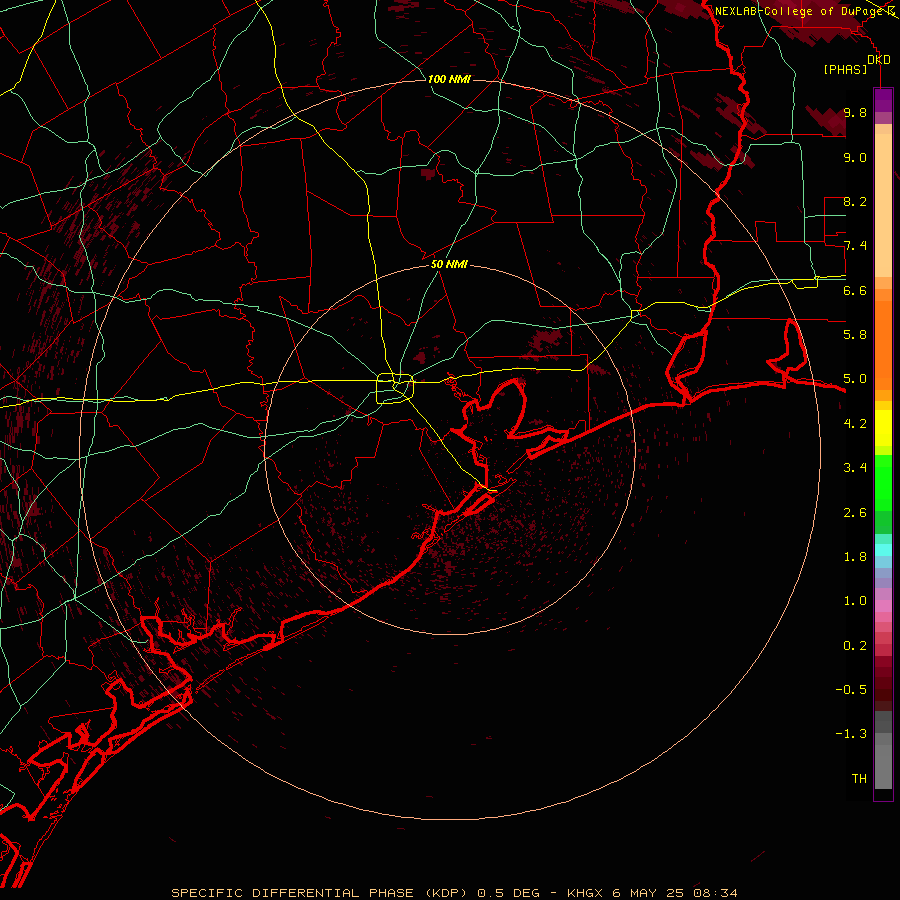The height and width of the screenshot is (900, 900).
Task: Click the 1.8 scale value
Action: point(855,557)
